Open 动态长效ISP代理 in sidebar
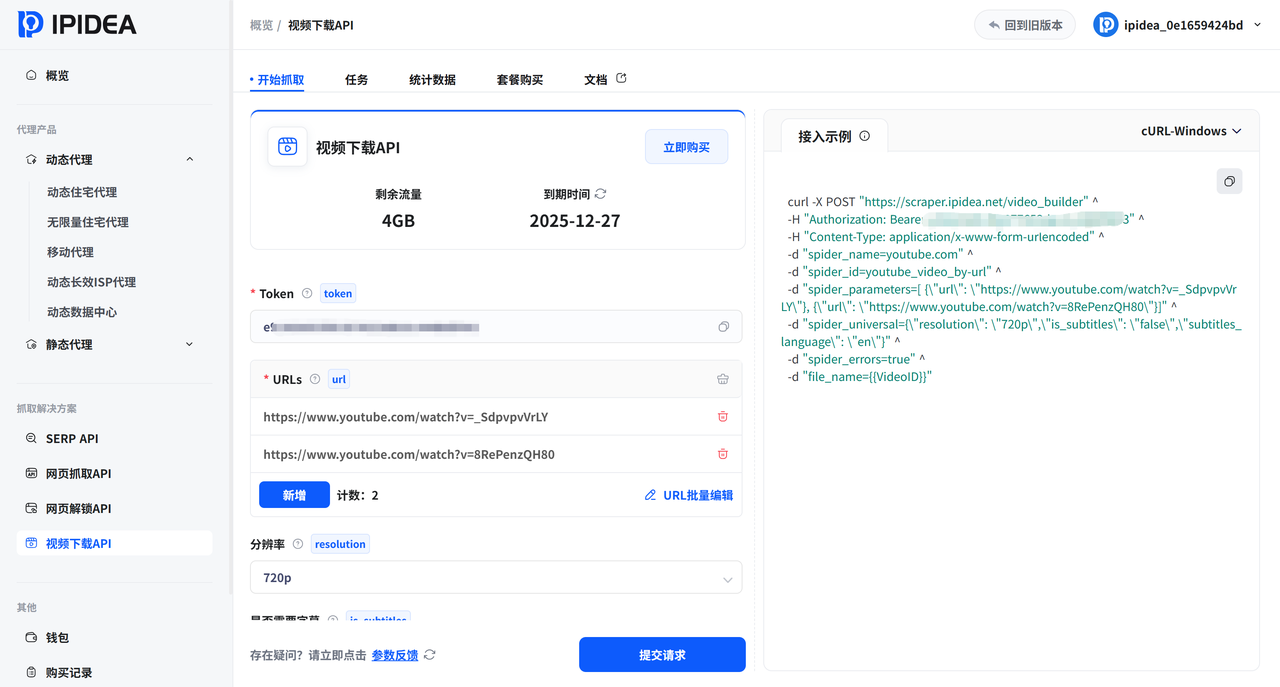The height and width of the screenshot is (687, 1280). [91, 282]
